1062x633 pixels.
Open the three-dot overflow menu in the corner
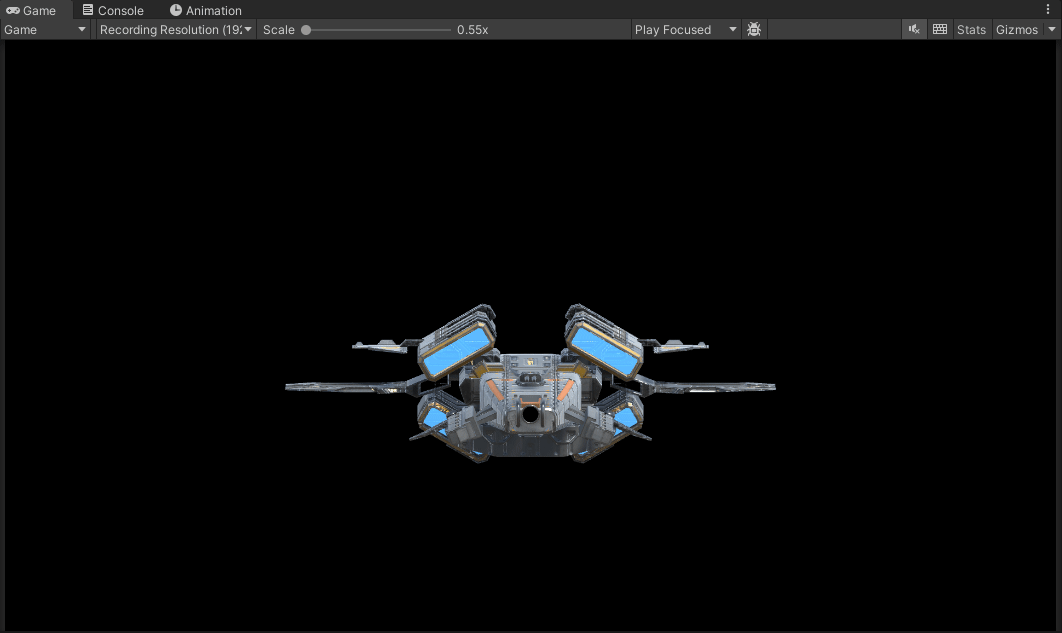point(1047,9)
